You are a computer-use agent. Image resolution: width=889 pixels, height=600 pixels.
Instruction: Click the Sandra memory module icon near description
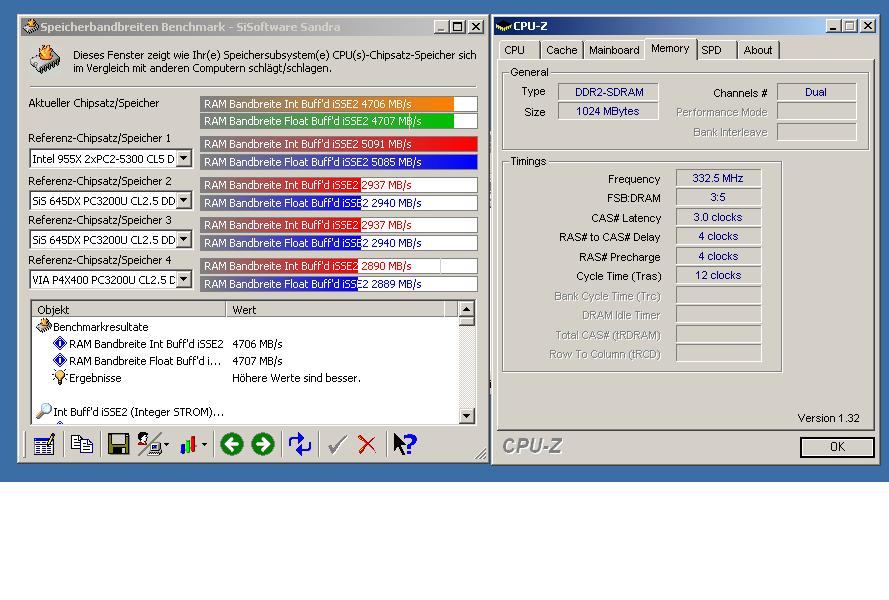click(x=45, y=59)
